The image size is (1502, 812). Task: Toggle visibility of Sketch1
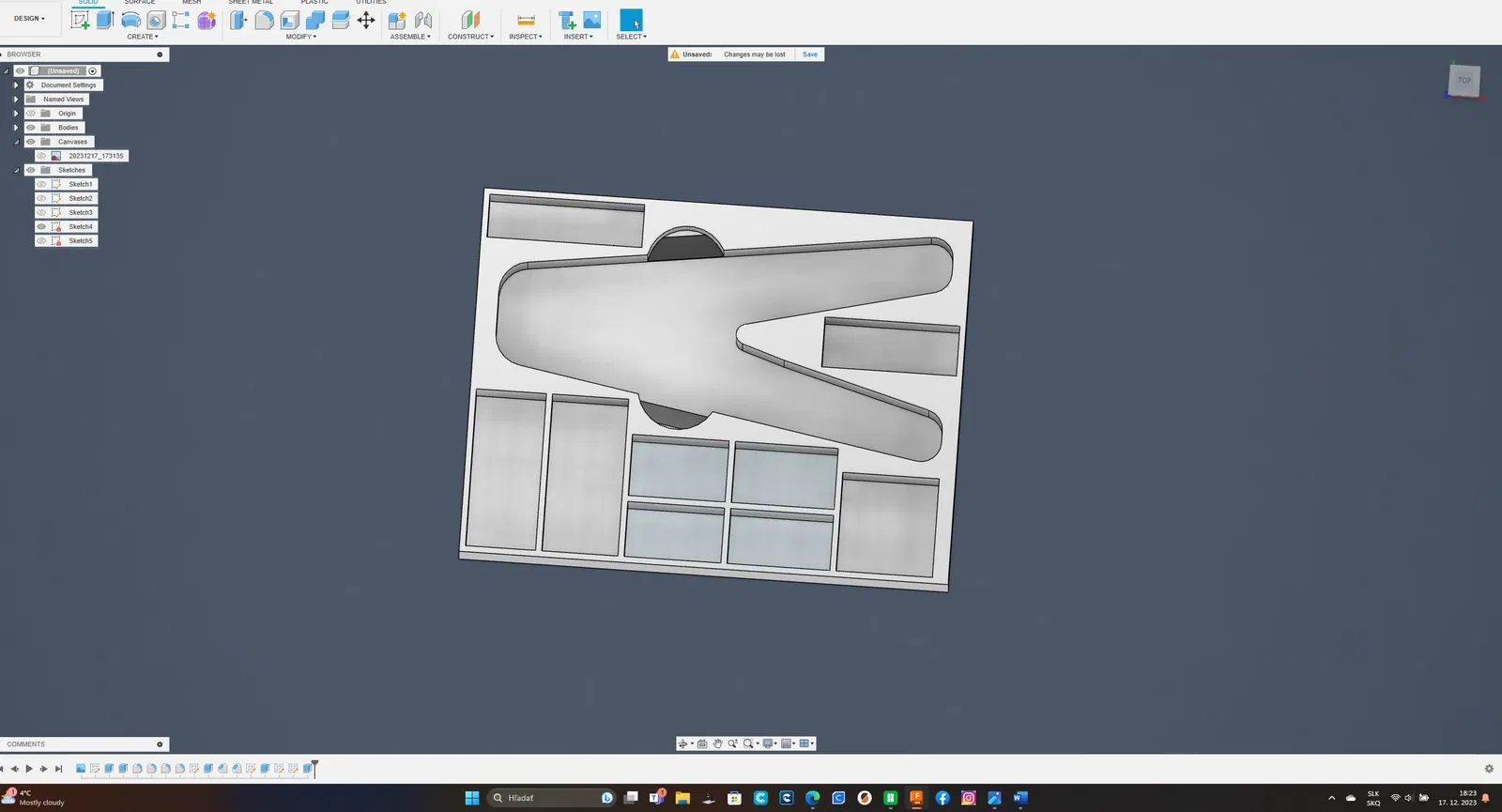point(41,184)
